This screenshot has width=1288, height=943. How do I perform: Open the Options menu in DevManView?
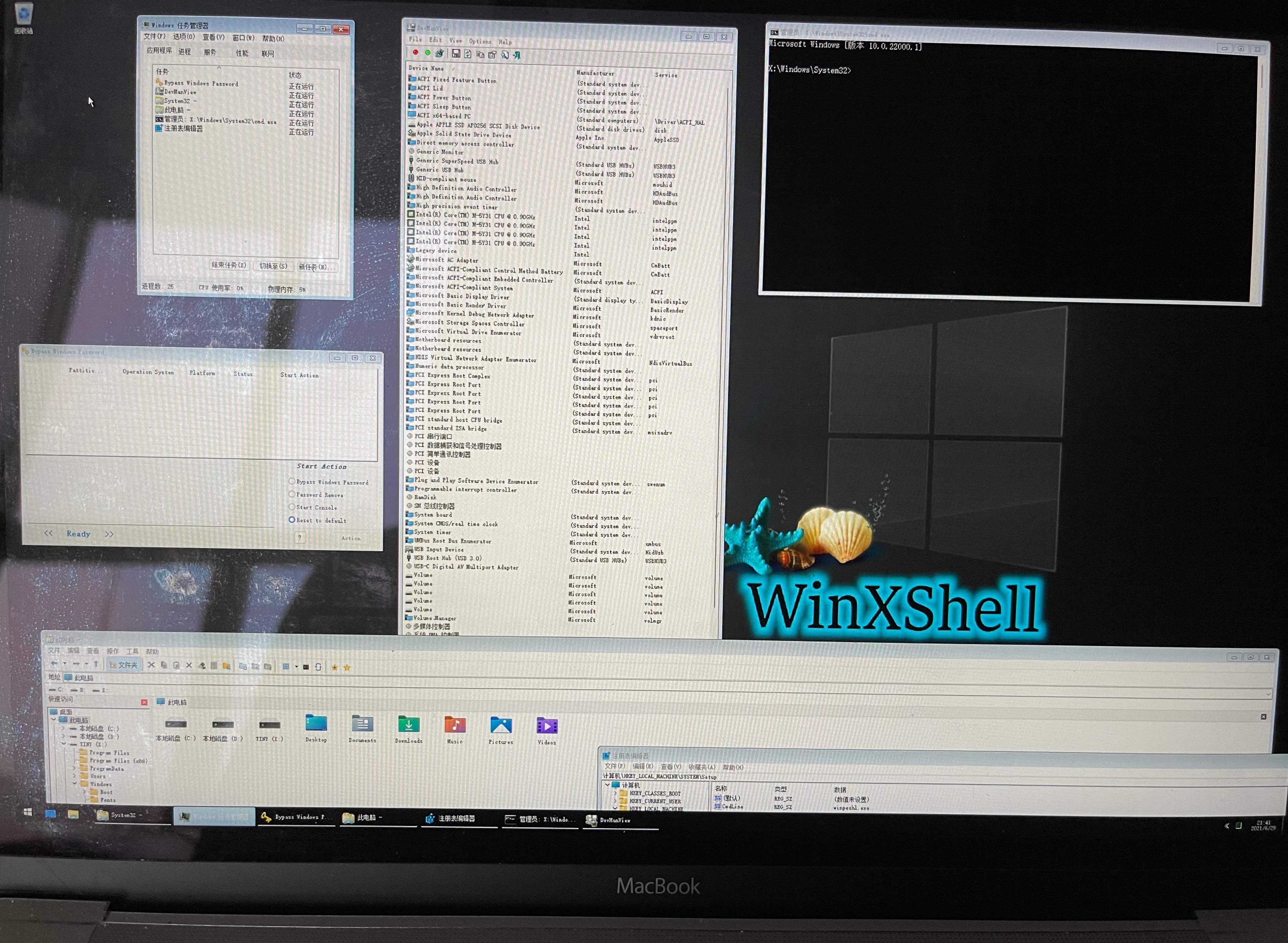coord(480,41)
